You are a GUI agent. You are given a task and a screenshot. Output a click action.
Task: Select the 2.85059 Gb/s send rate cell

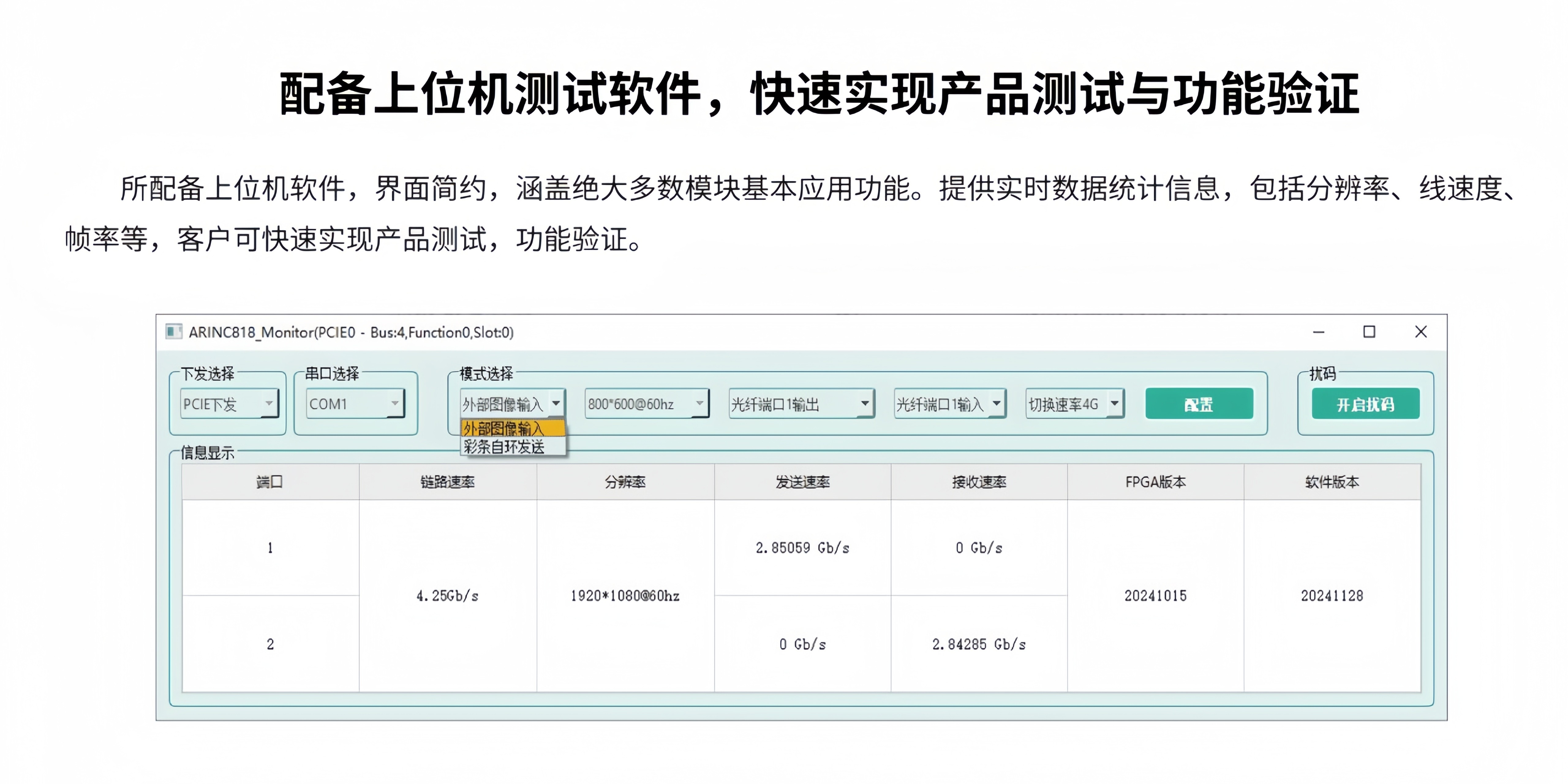(x=802, y=548)
